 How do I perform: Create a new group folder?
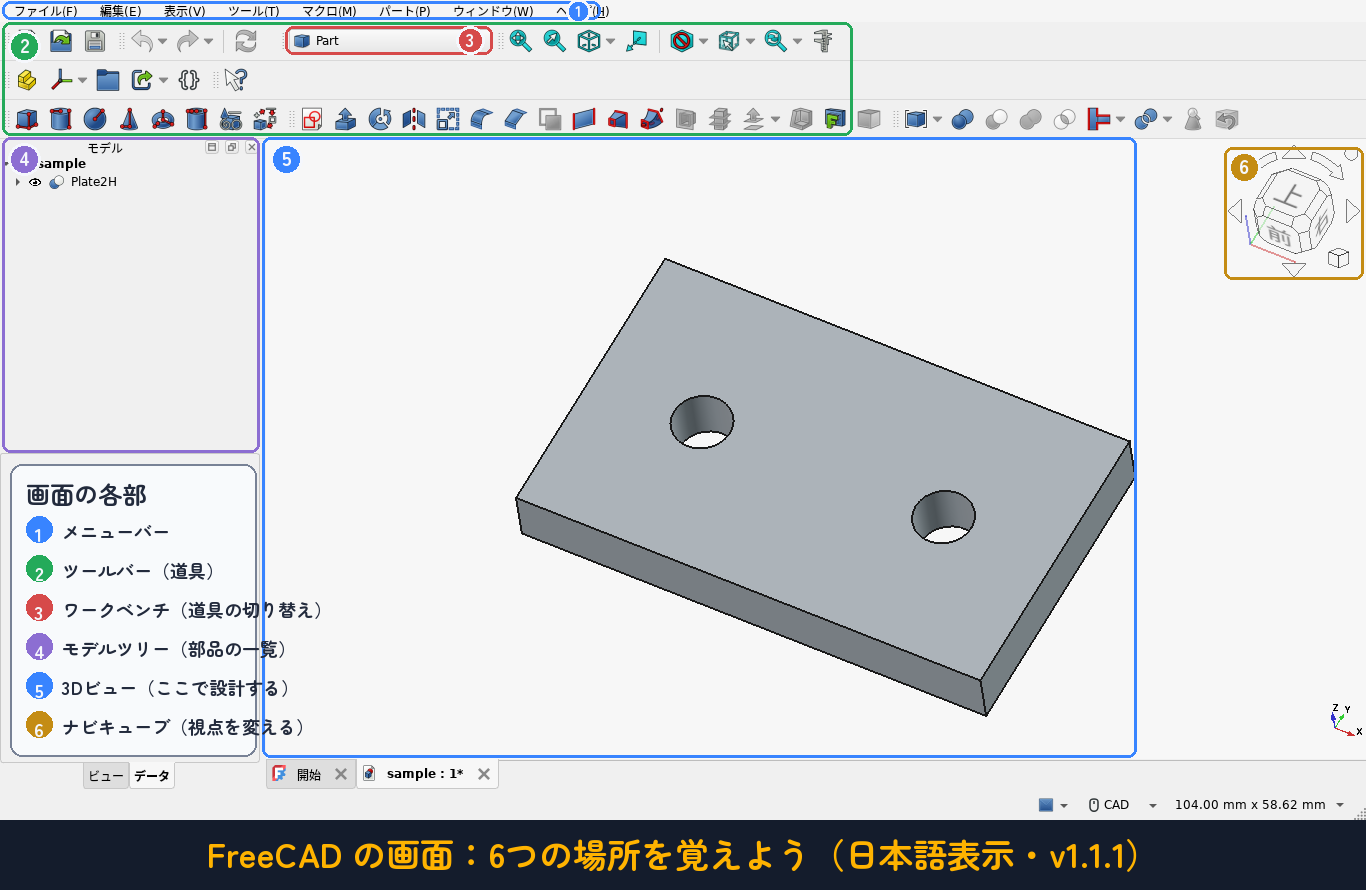pyautogui.click(x=108, y=79)
